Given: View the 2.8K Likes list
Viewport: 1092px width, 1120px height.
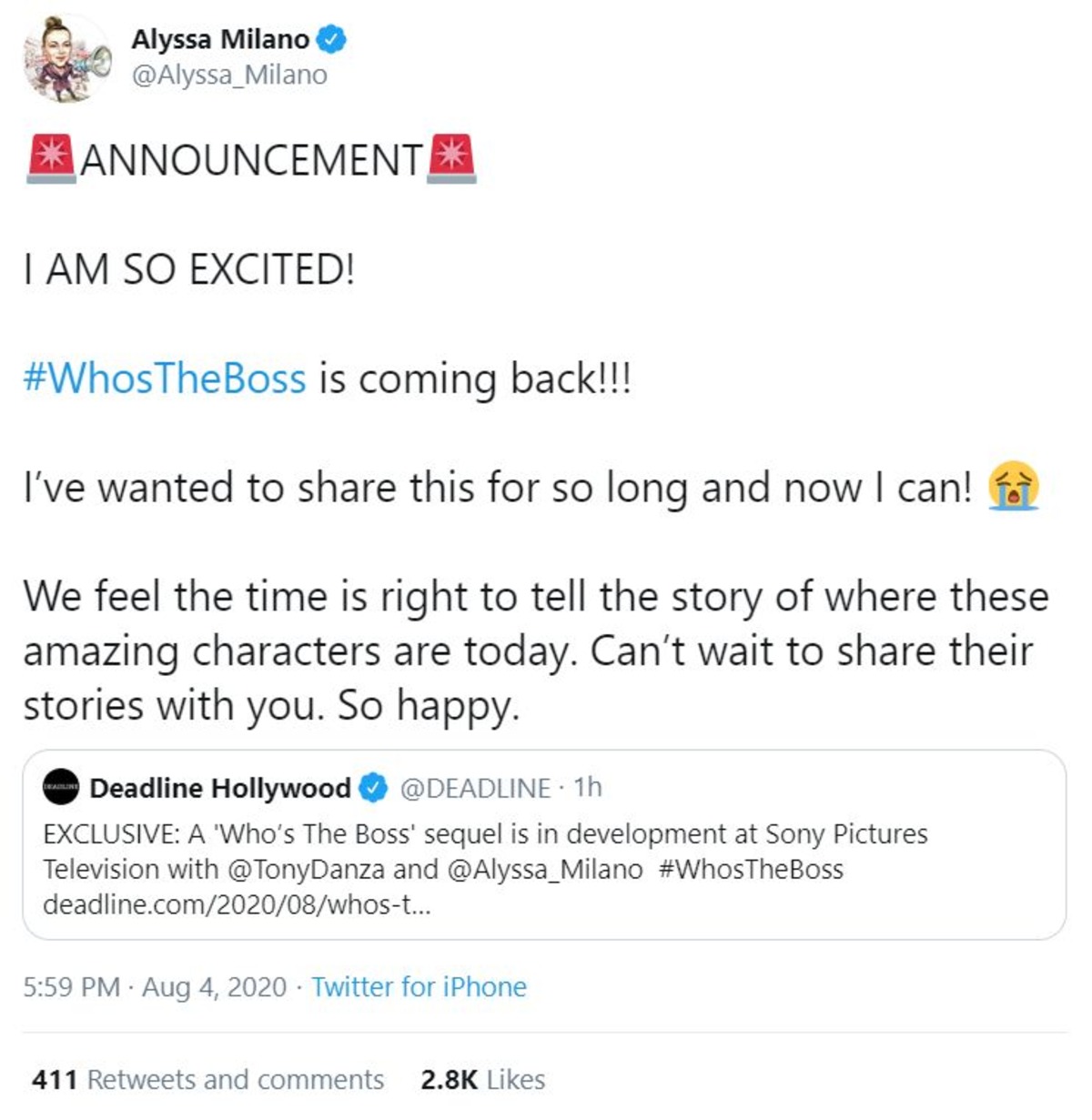Looking at the screenshot, I should [482, 1080].
